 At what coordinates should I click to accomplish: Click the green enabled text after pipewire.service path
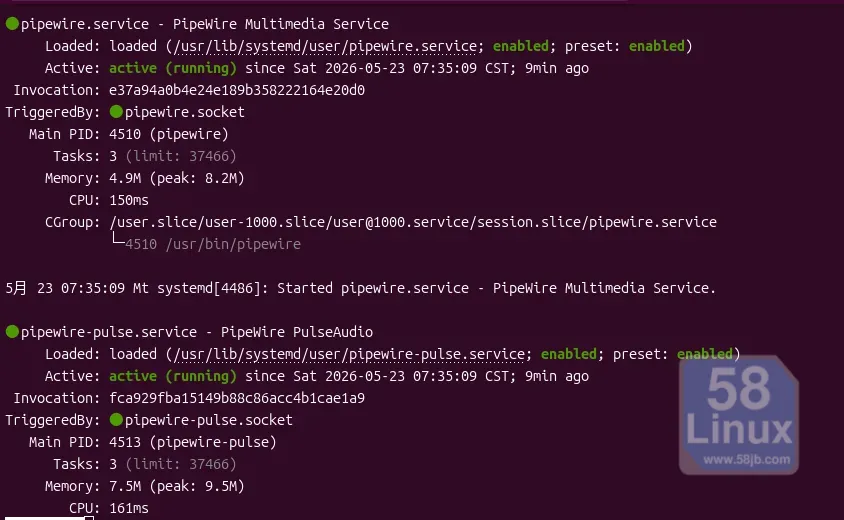[x=521, y=46]
